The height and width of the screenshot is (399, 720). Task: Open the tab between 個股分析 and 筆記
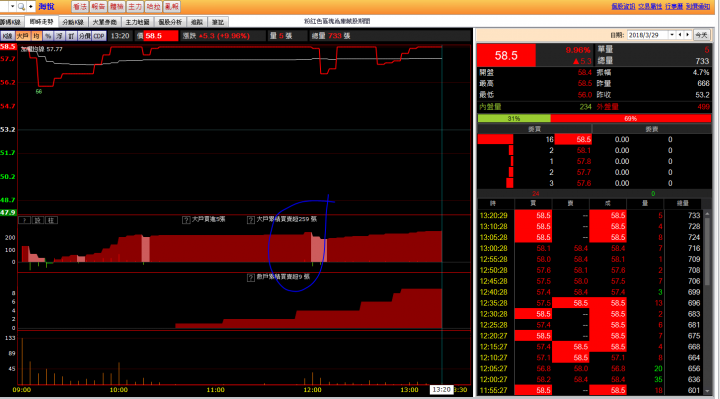[197, 22]
